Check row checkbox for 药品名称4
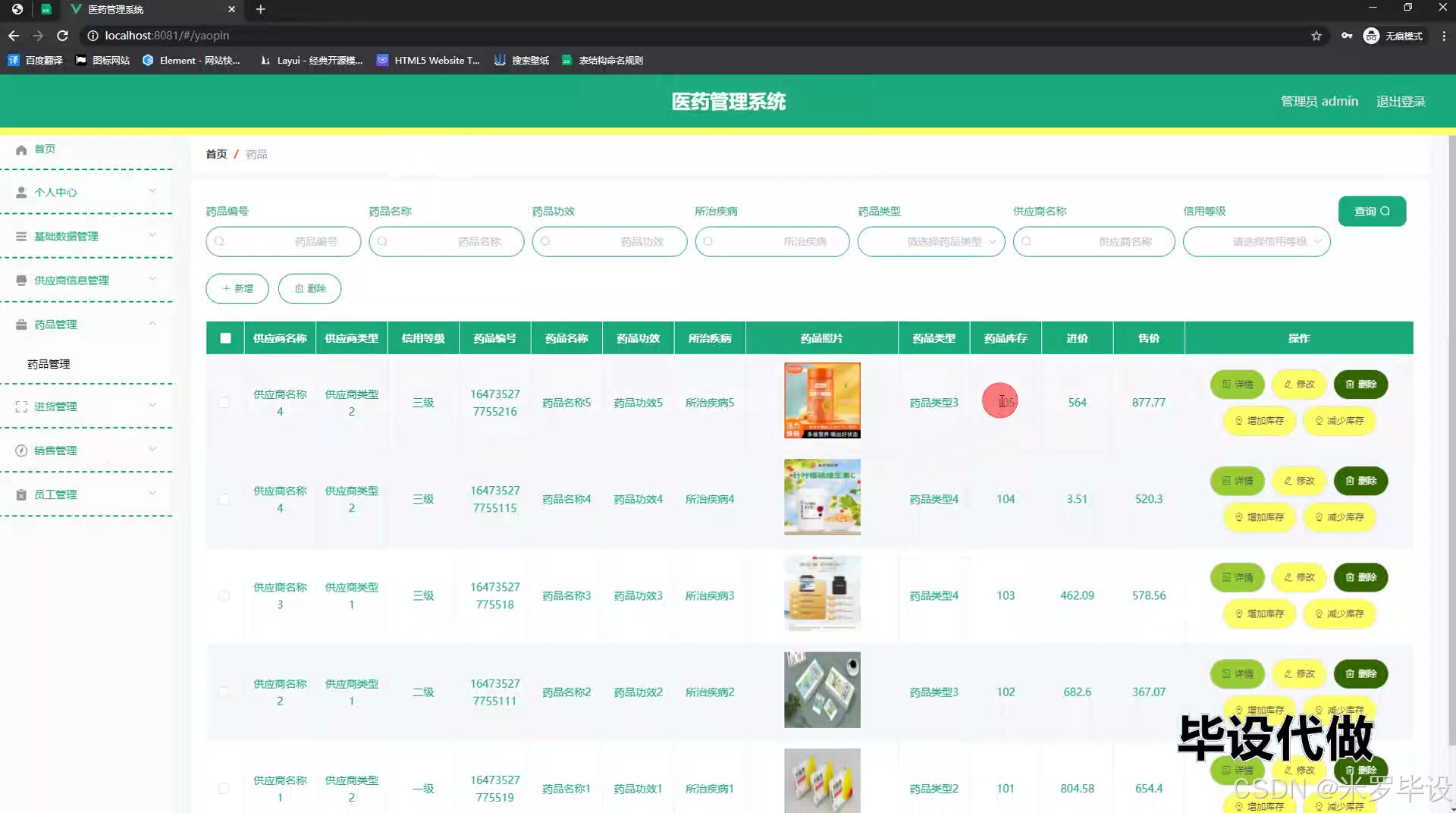Viewport: 1456px width, 813px height. [x=224, y=499]
